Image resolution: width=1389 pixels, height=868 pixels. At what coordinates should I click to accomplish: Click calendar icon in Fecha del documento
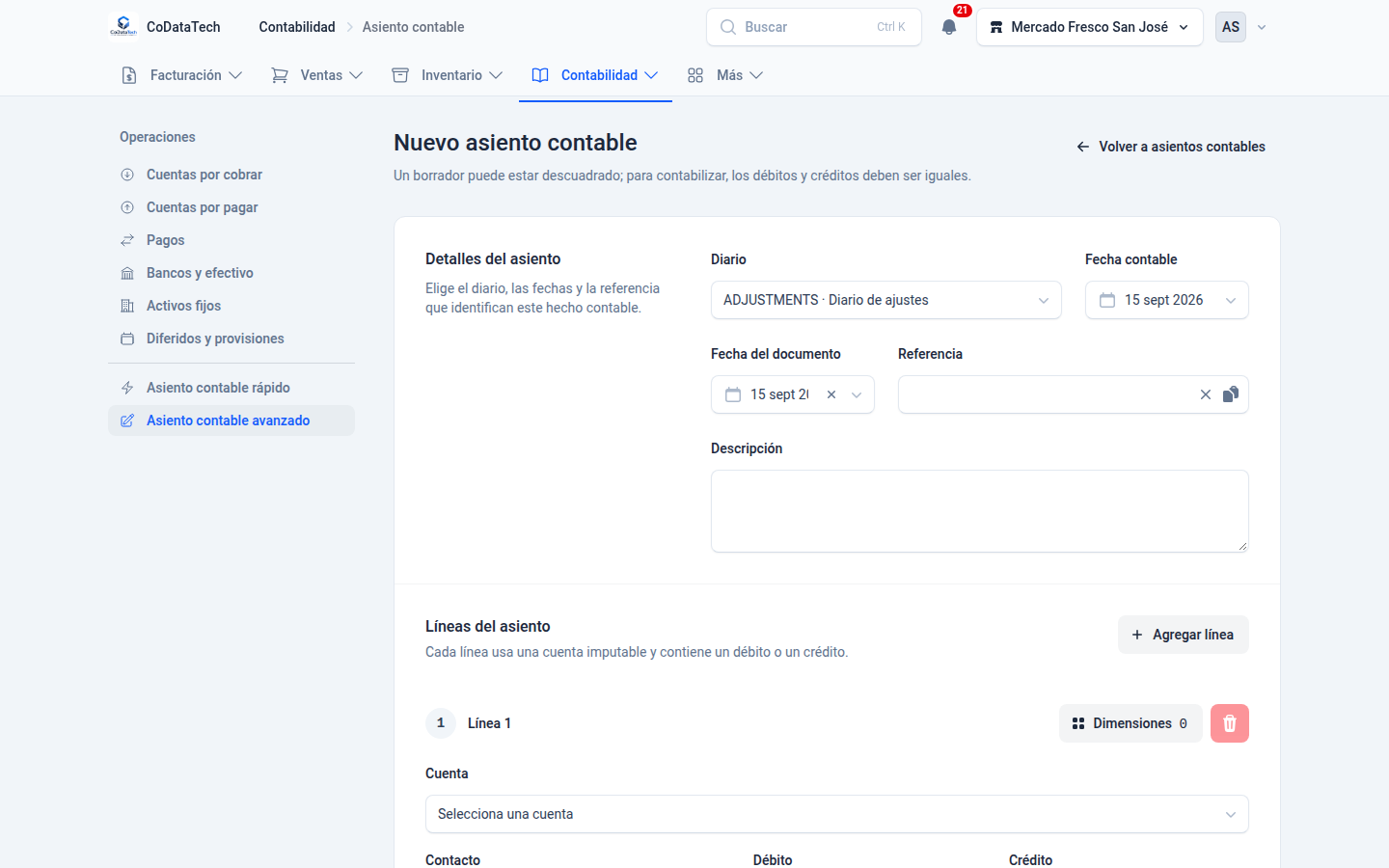pyautogui.click(x=733, y=394)
